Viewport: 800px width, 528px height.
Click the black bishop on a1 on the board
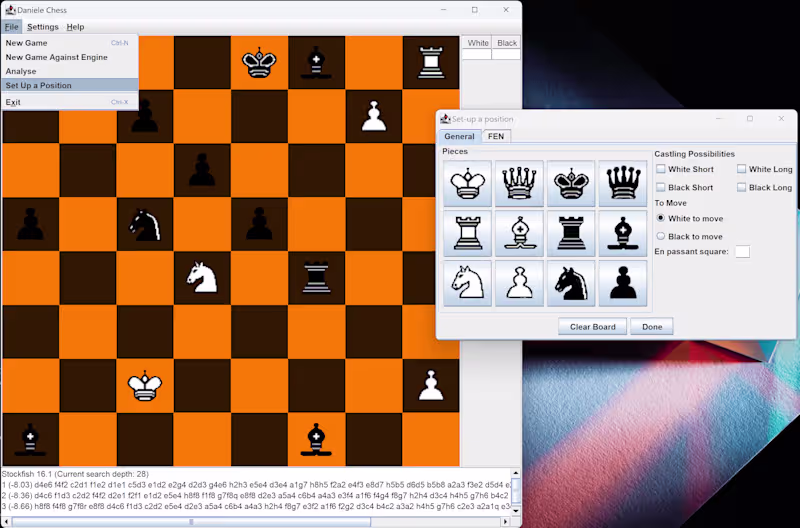pos(31,439)
